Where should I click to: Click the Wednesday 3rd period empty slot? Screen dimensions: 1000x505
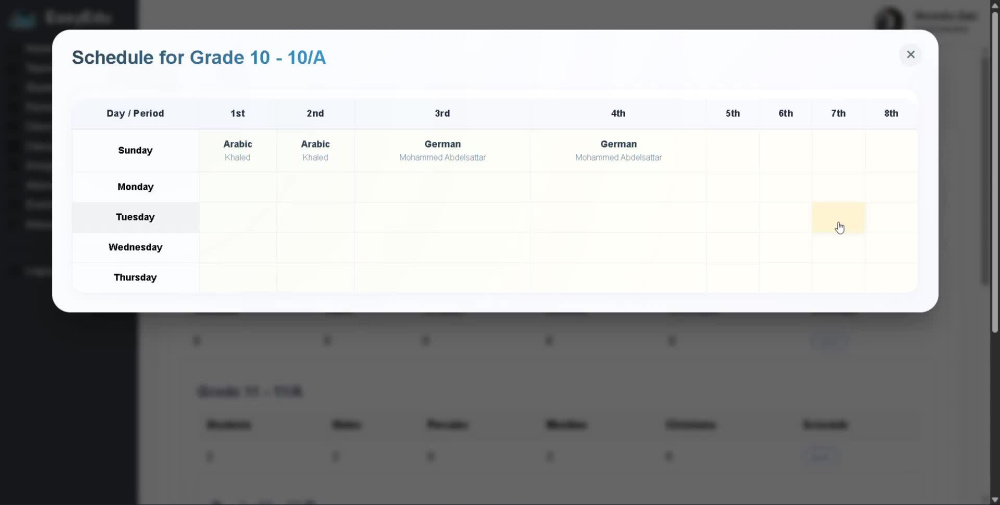pos(442,247)
